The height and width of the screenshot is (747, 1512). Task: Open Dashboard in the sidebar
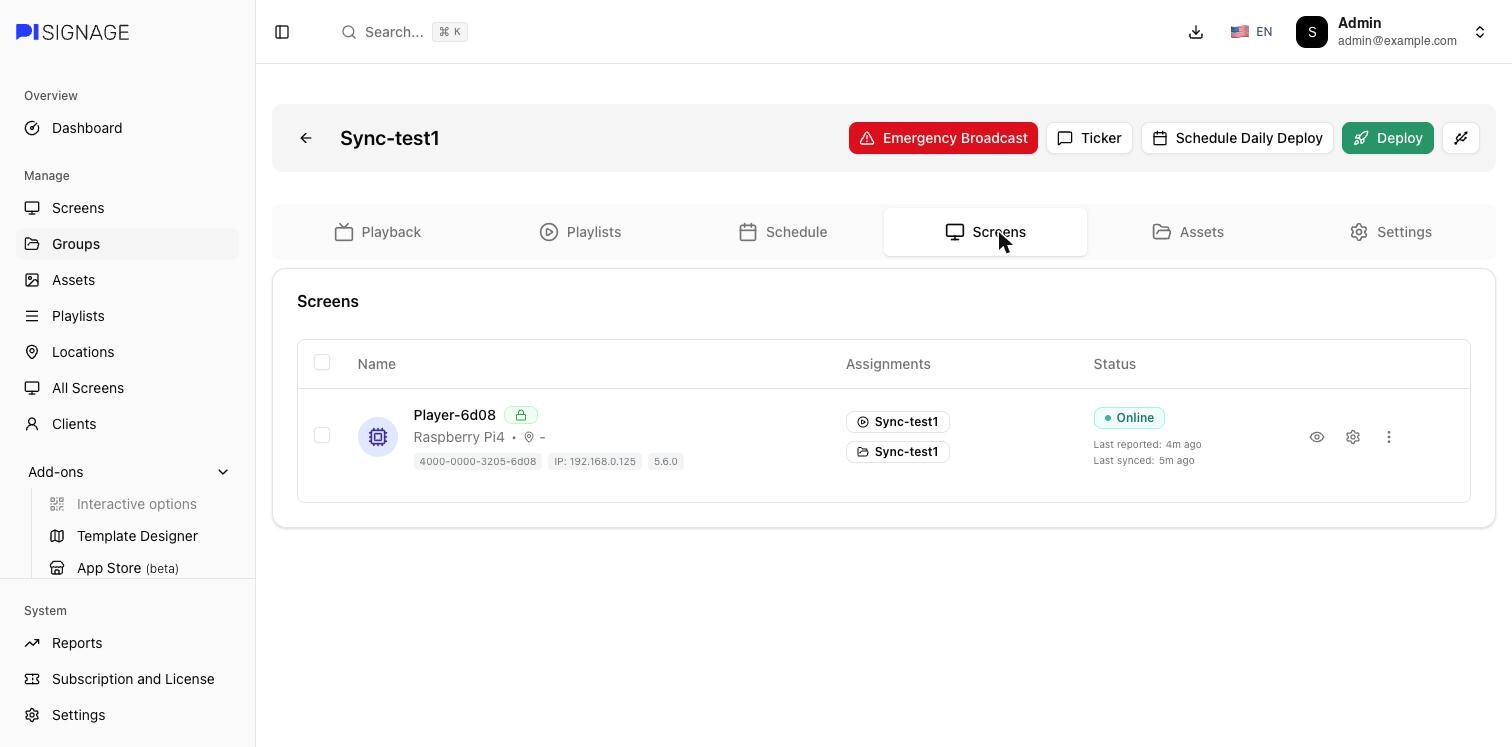[x=128, y=128]
